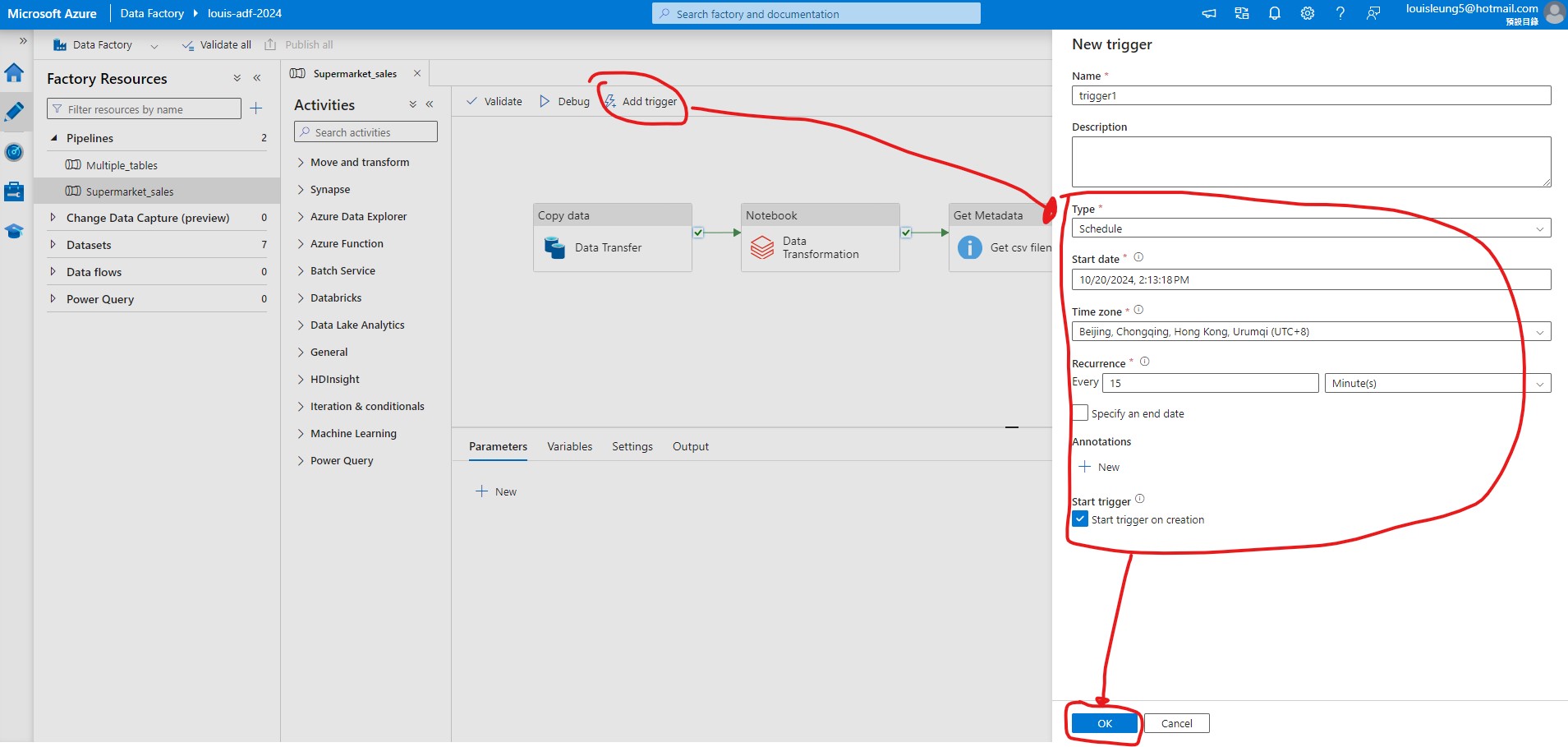Open the Author (pencil) view in sidebar
Screen dimensions: 1568x747
coord(15,112)
